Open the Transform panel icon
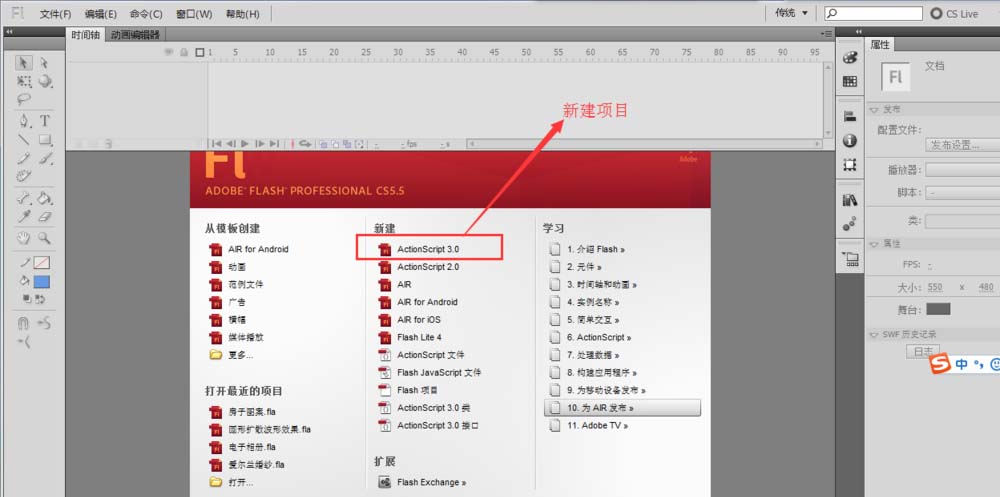Image resolution: width=1000 pixels, height=497 pixels. point(849,165)
